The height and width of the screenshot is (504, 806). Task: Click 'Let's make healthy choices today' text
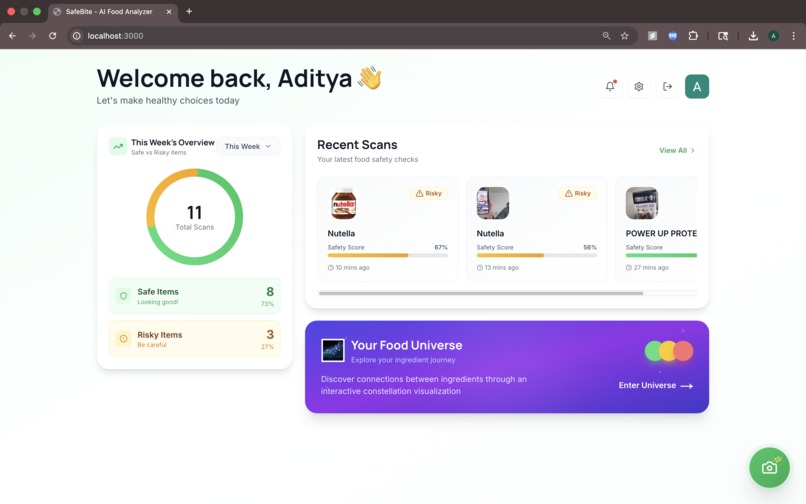(x=168, y=101)
